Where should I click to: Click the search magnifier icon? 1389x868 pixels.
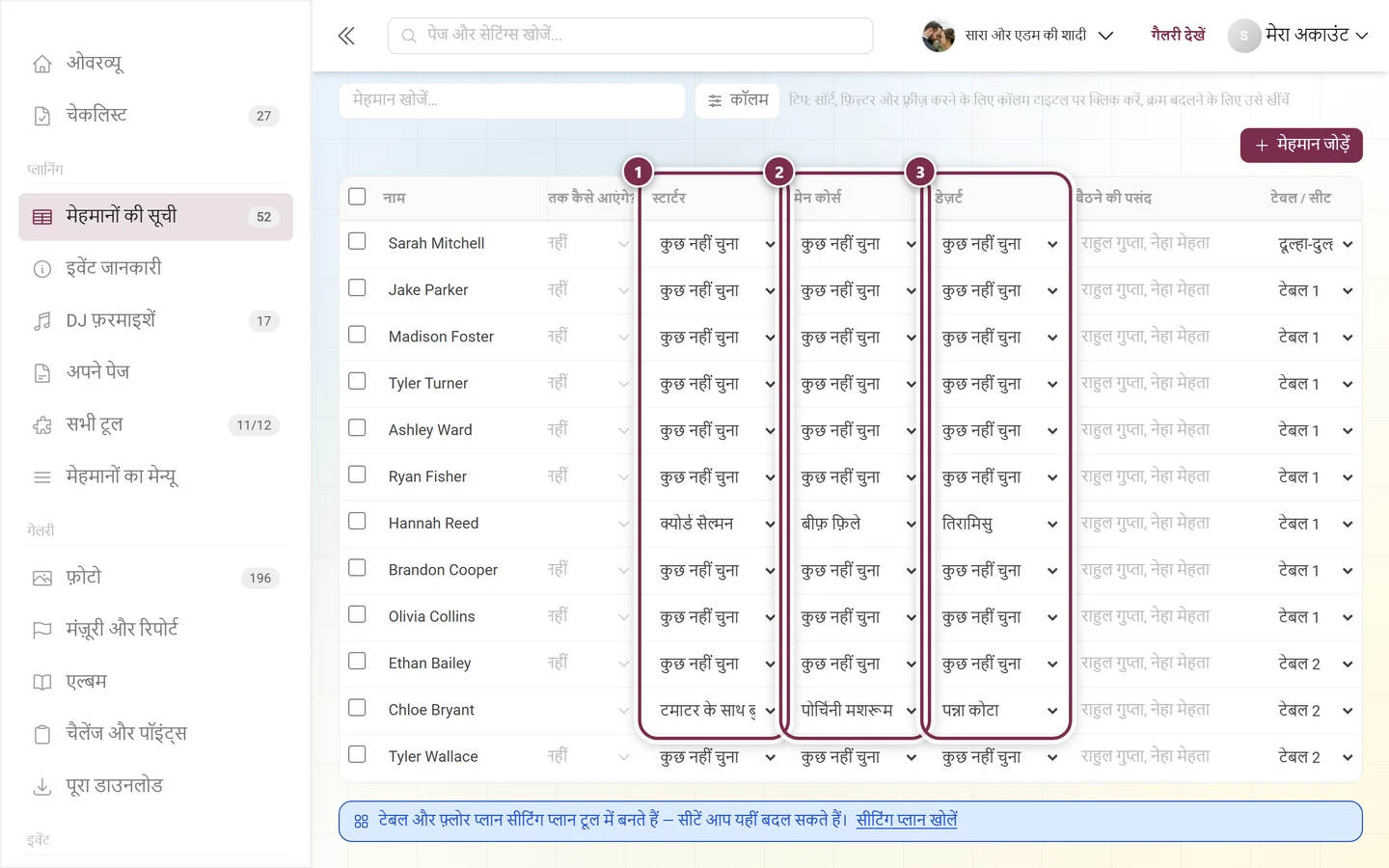409,36
